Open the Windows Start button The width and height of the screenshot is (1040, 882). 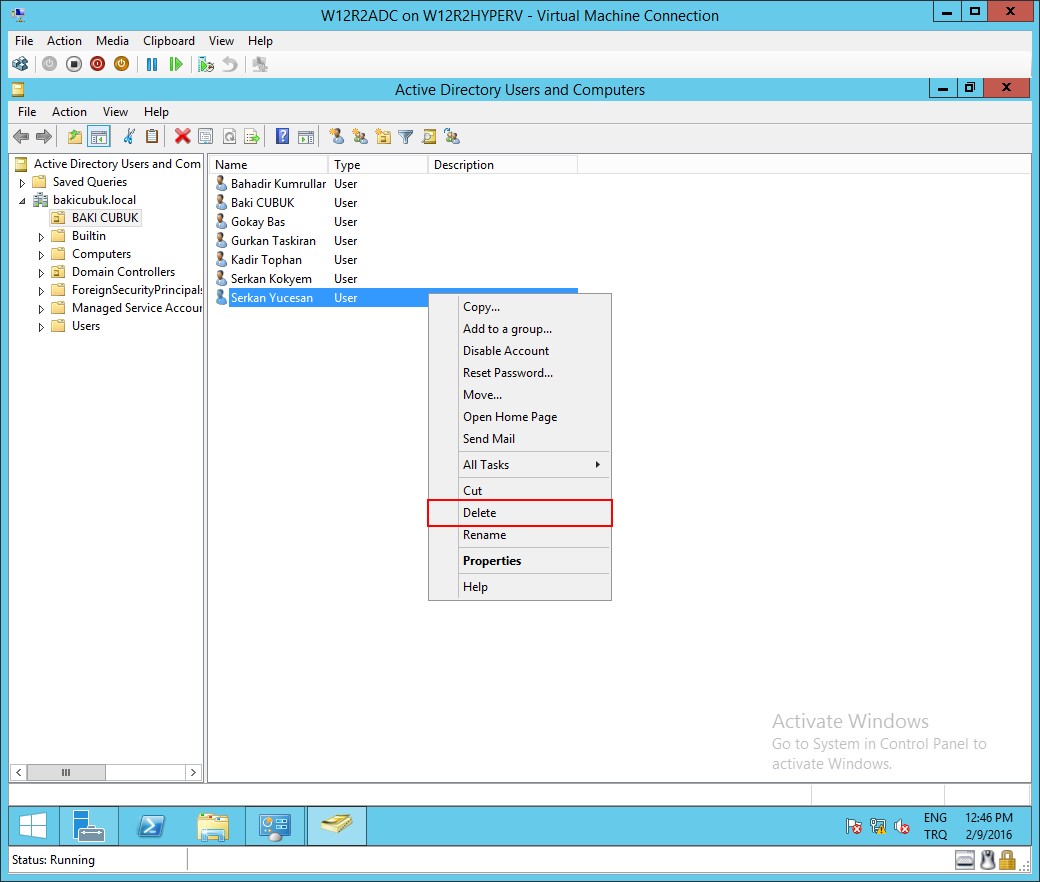point(32,826)
